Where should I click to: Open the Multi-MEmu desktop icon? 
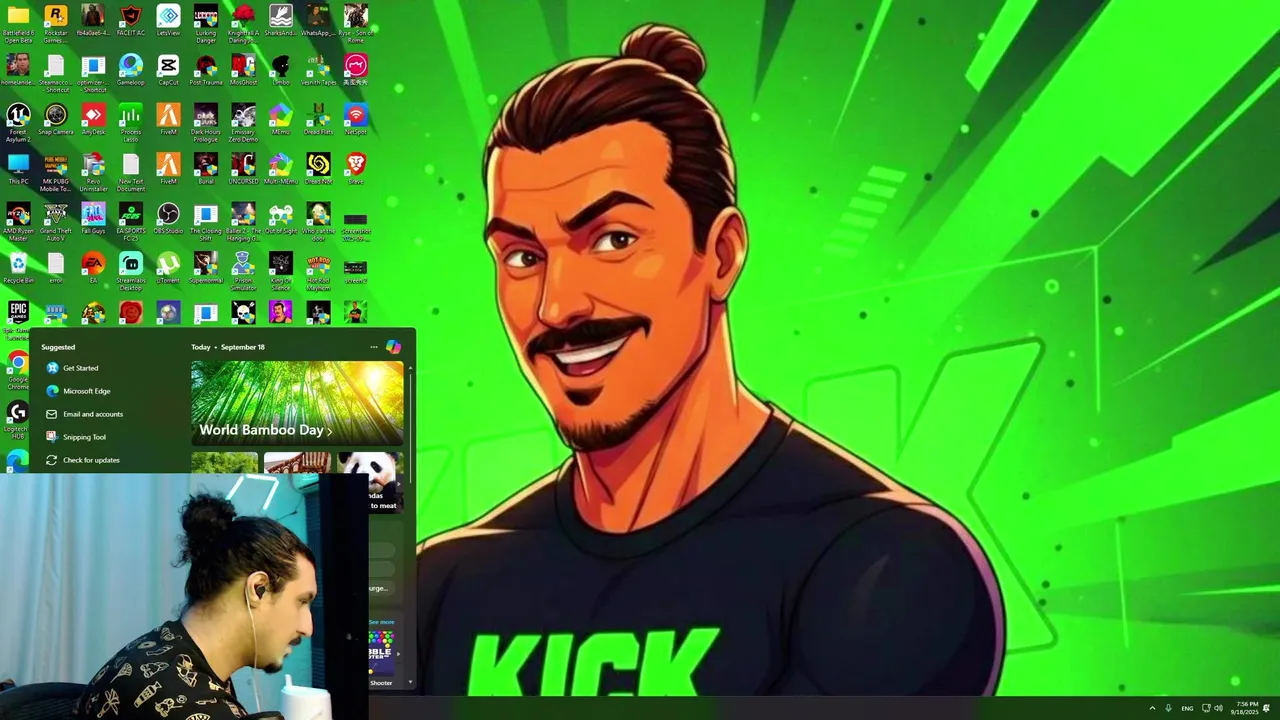(x=281, y=170)
